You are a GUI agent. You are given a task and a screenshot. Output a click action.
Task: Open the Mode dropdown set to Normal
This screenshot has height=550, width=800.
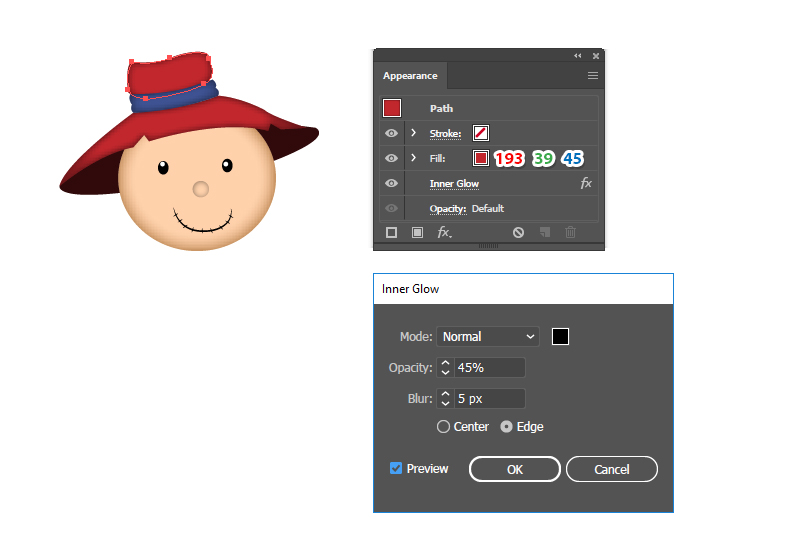[x=488, y=337]
